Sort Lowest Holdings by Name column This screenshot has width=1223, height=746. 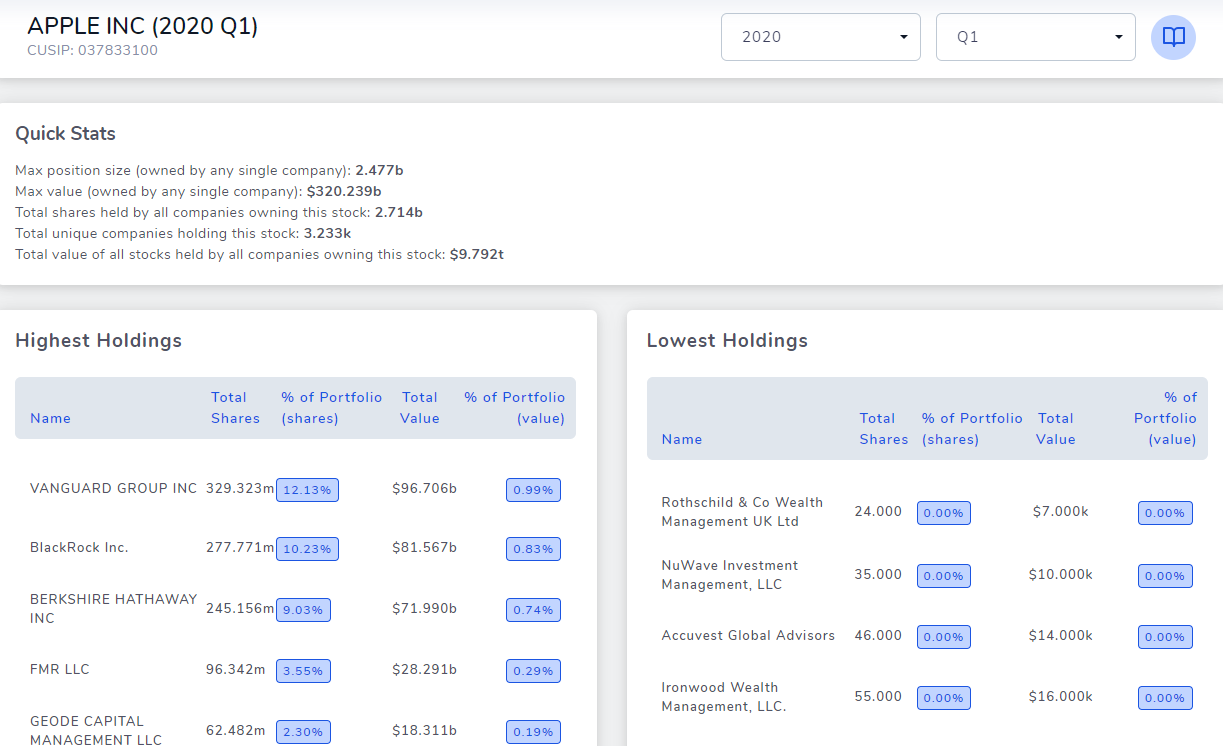pyautogui.click(x=682, y=439)
